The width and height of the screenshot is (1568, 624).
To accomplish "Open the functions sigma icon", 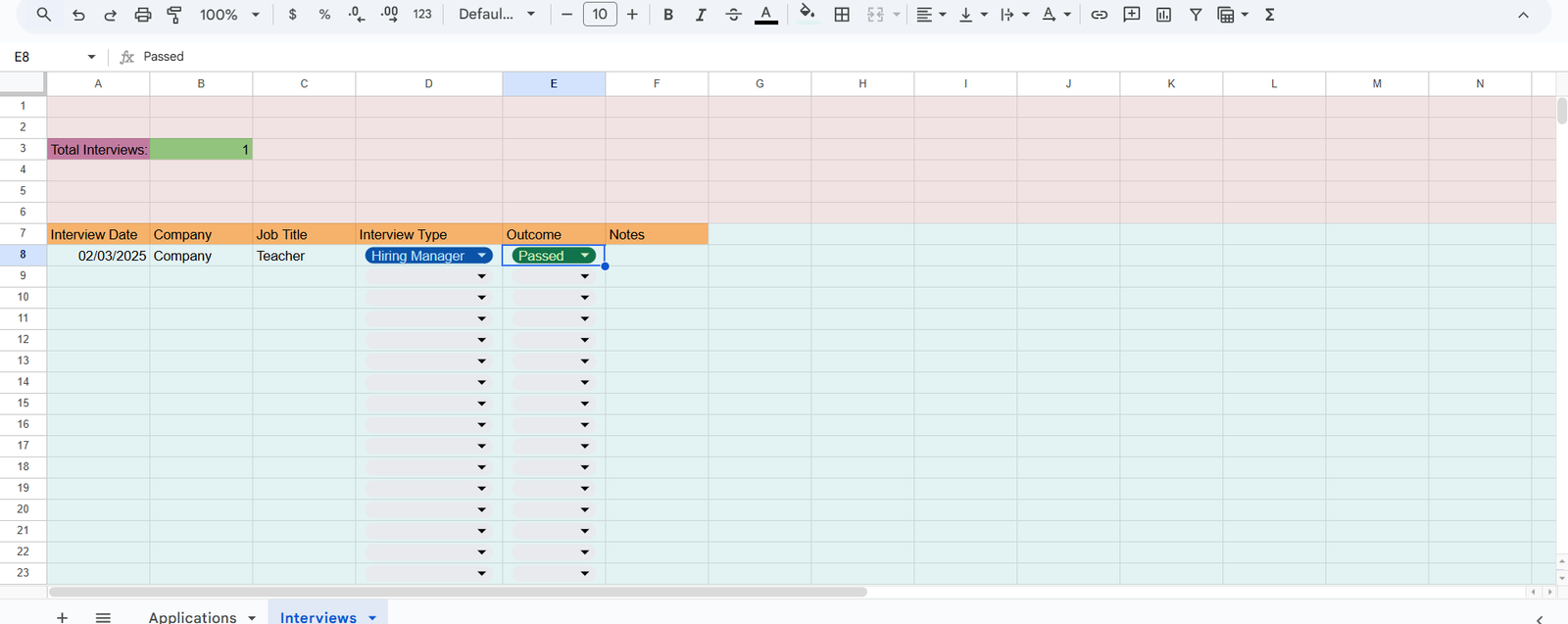I will (x=1270, y=15).
